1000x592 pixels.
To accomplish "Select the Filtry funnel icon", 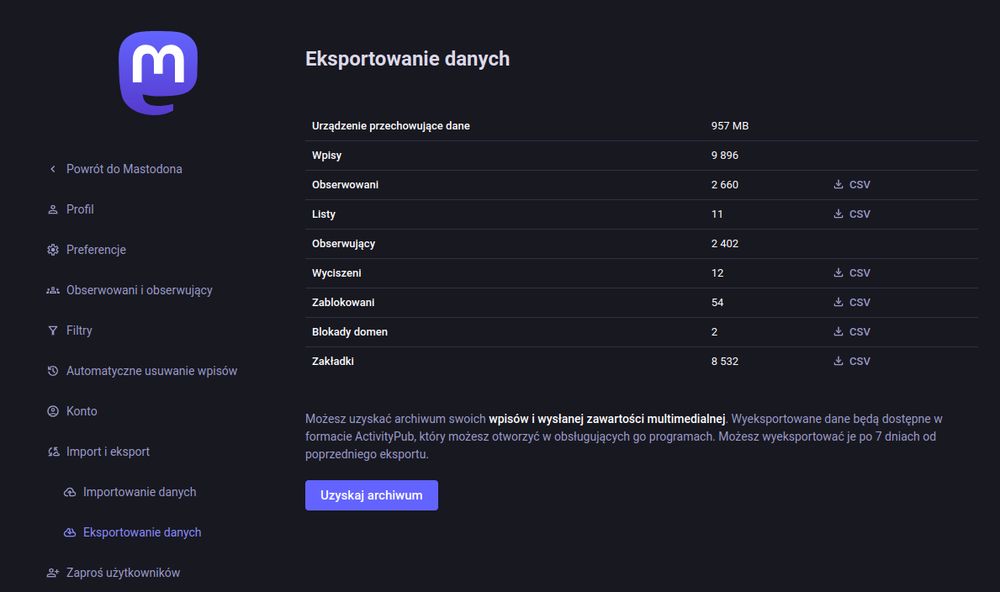I will [51, 330].
